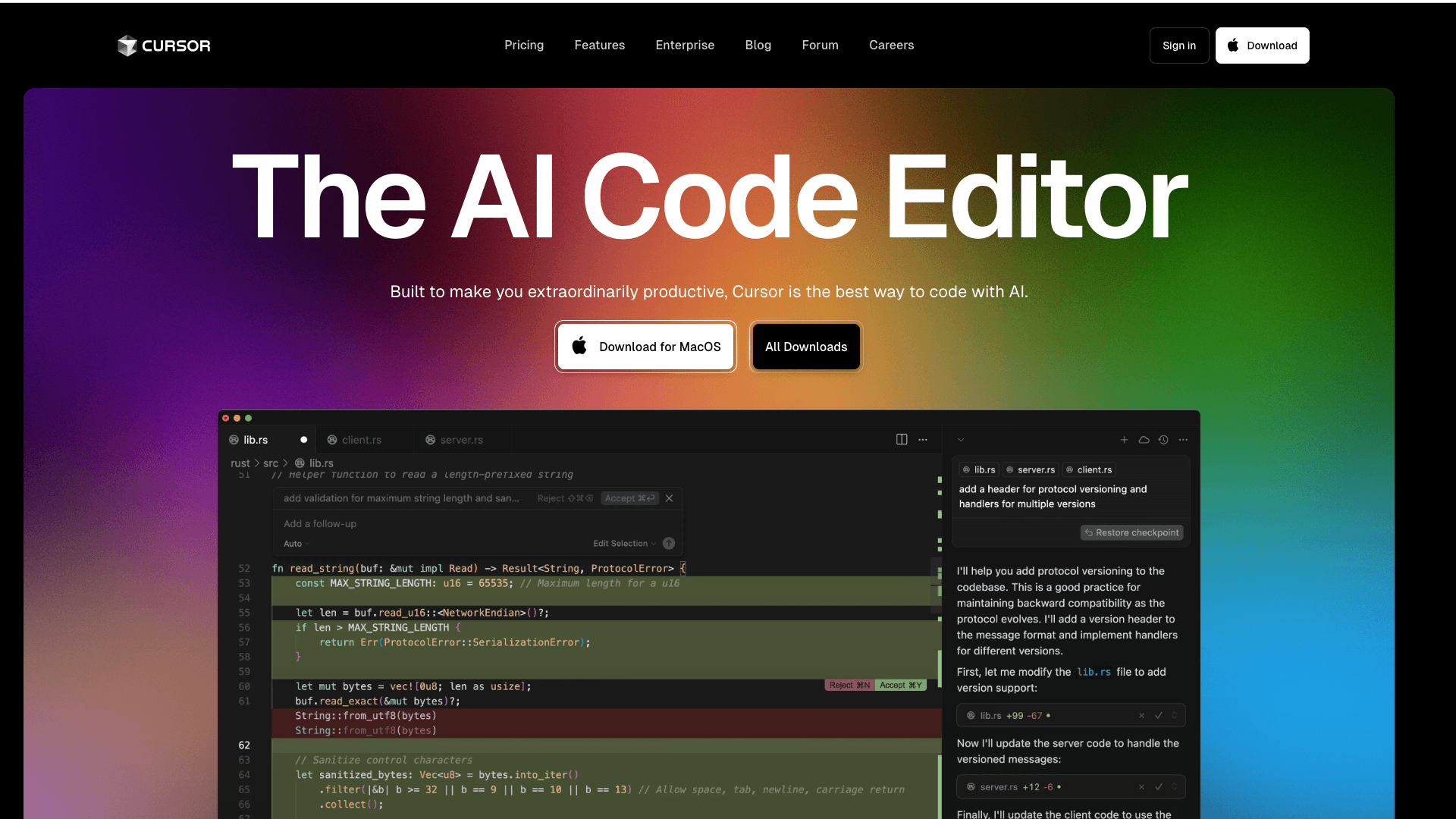The image size is (1456, 819).
Task: Click the server.rs context chip in chat
Action: pyautogui.click(x=1031, y=469)
